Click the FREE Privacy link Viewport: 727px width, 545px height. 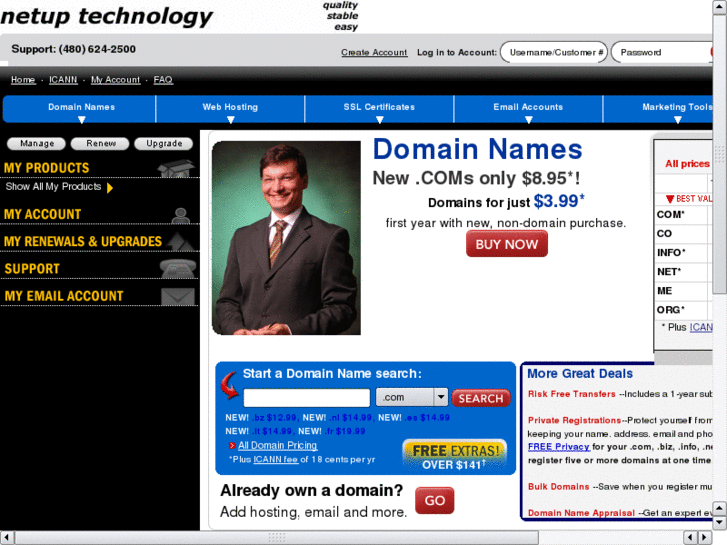pyautogui.click(x=559, y=447)
